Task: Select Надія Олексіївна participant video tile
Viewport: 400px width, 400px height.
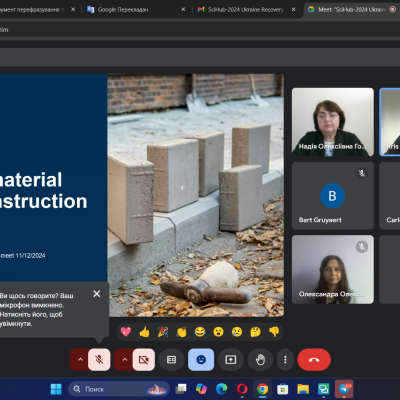Action: click(333, 122)
